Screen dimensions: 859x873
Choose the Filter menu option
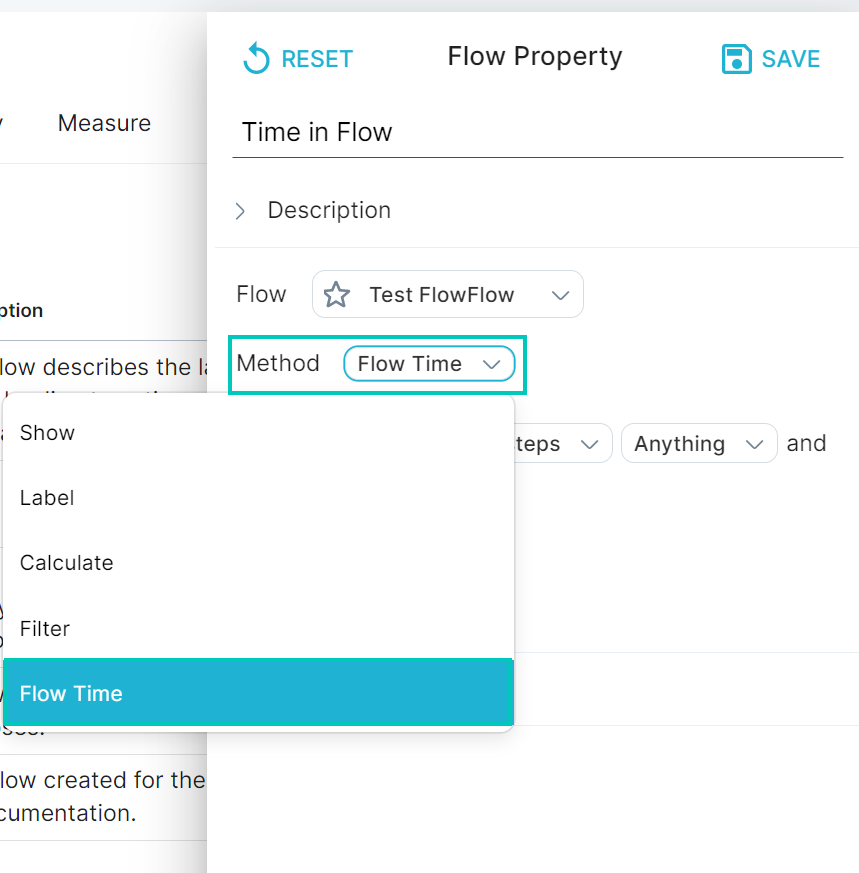coord(44,629)
